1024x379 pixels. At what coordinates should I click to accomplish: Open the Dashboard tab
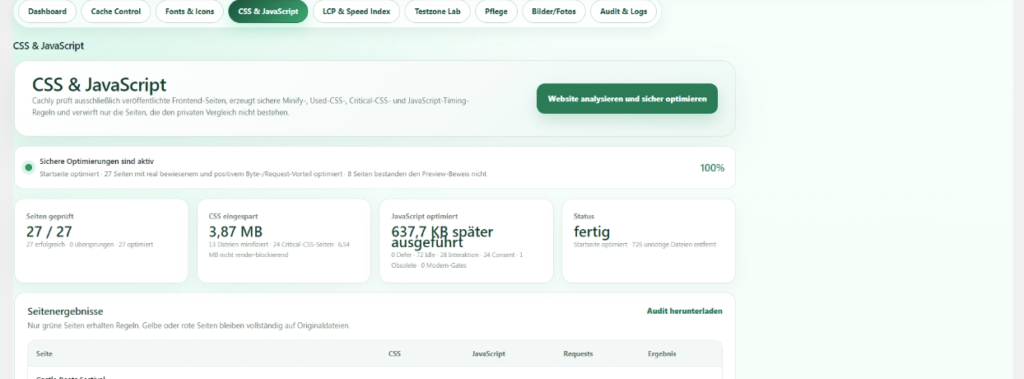coord(47,11)
